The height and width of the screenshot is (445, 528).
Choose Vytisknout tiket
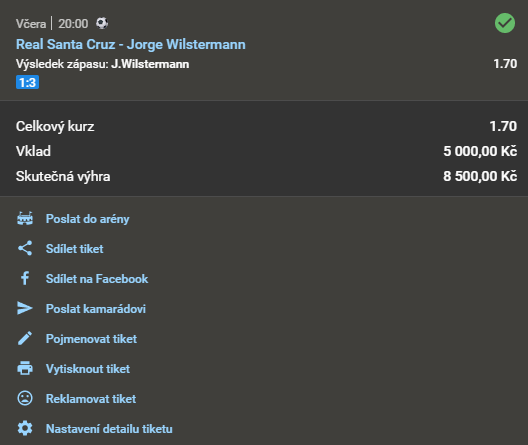pyautogui.click(x=88, y=369)
